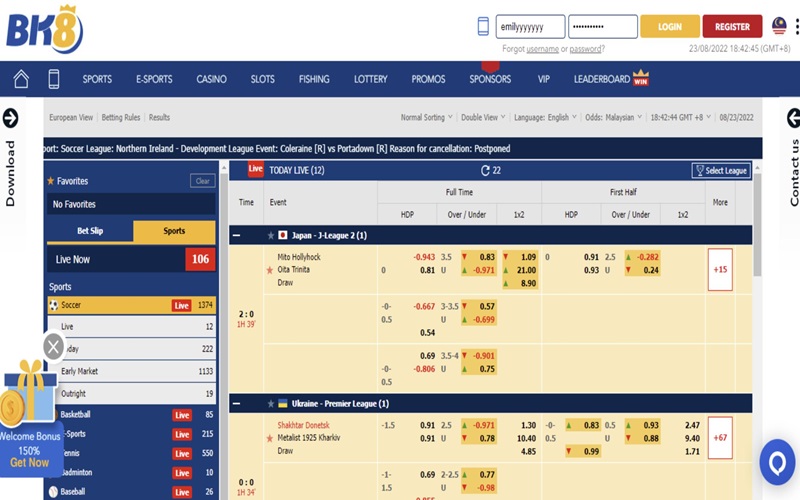The height and width of the screenshot is (500, 800).
Task: Click the Select League button
Action: click(721, 170)
